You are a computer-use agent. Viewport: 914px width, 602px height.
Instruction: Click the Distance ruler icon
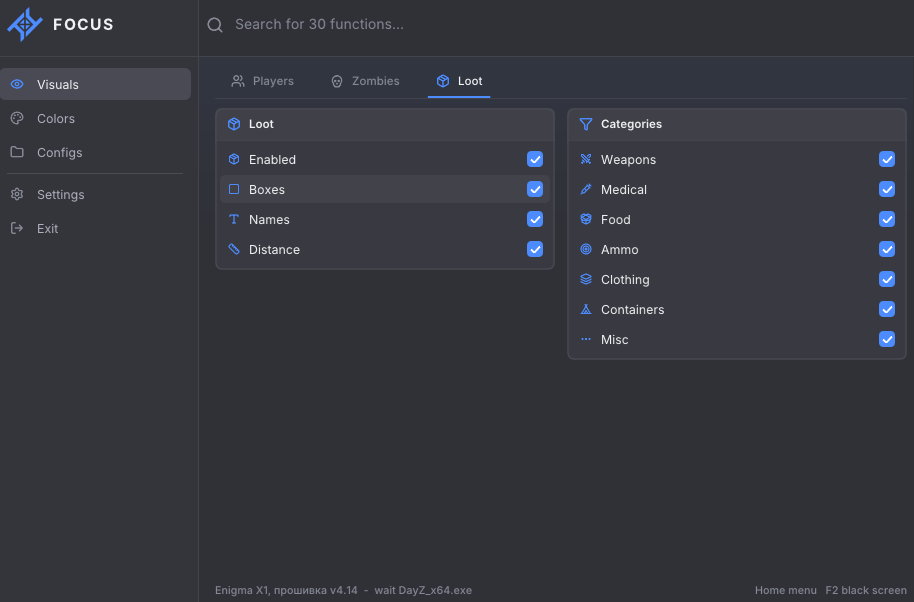[234, 249]
